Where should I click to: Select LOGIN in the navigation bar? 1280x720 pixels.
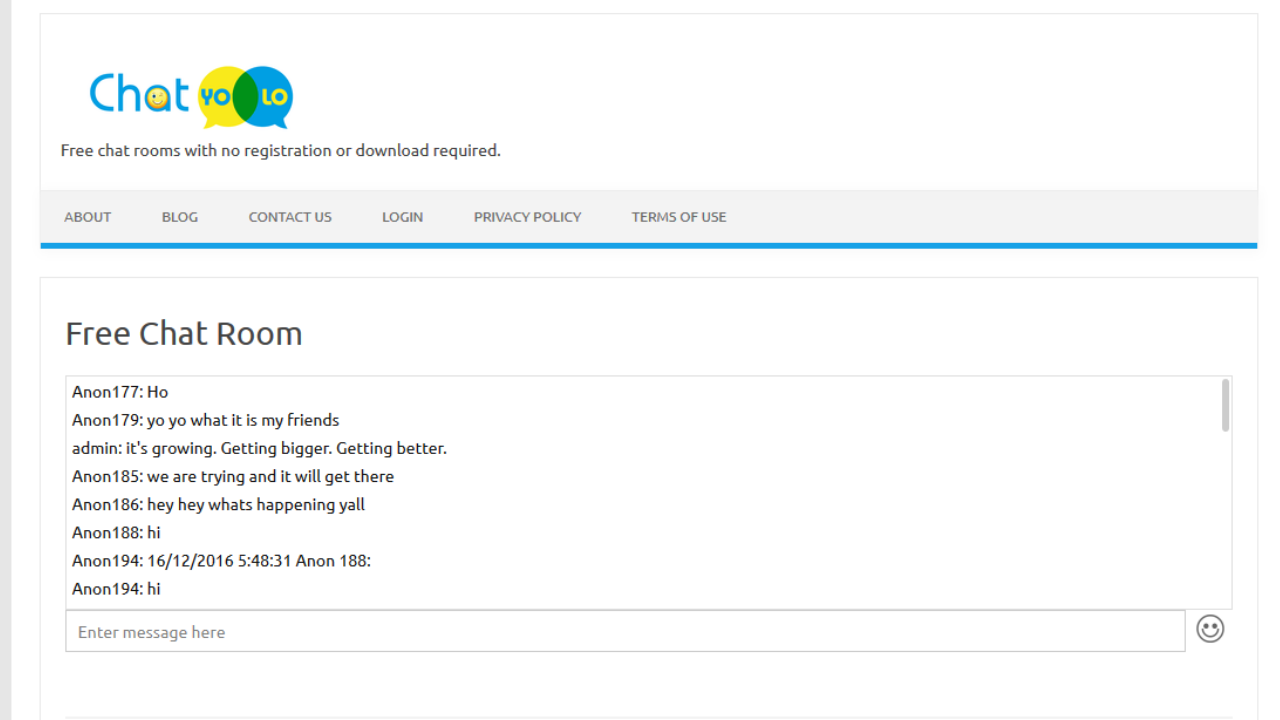[x=402, y=217]
